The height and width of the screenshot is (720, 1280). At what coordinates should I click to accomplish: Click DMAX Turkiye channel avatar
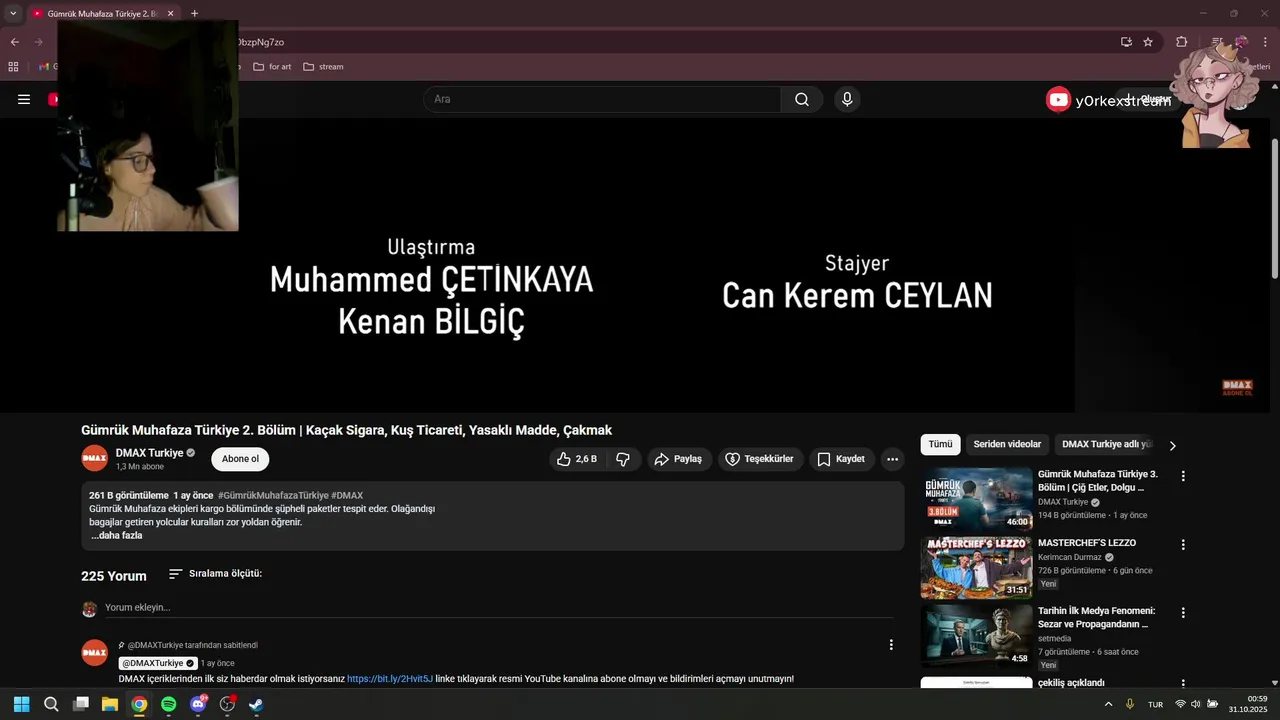pos(94,458)
